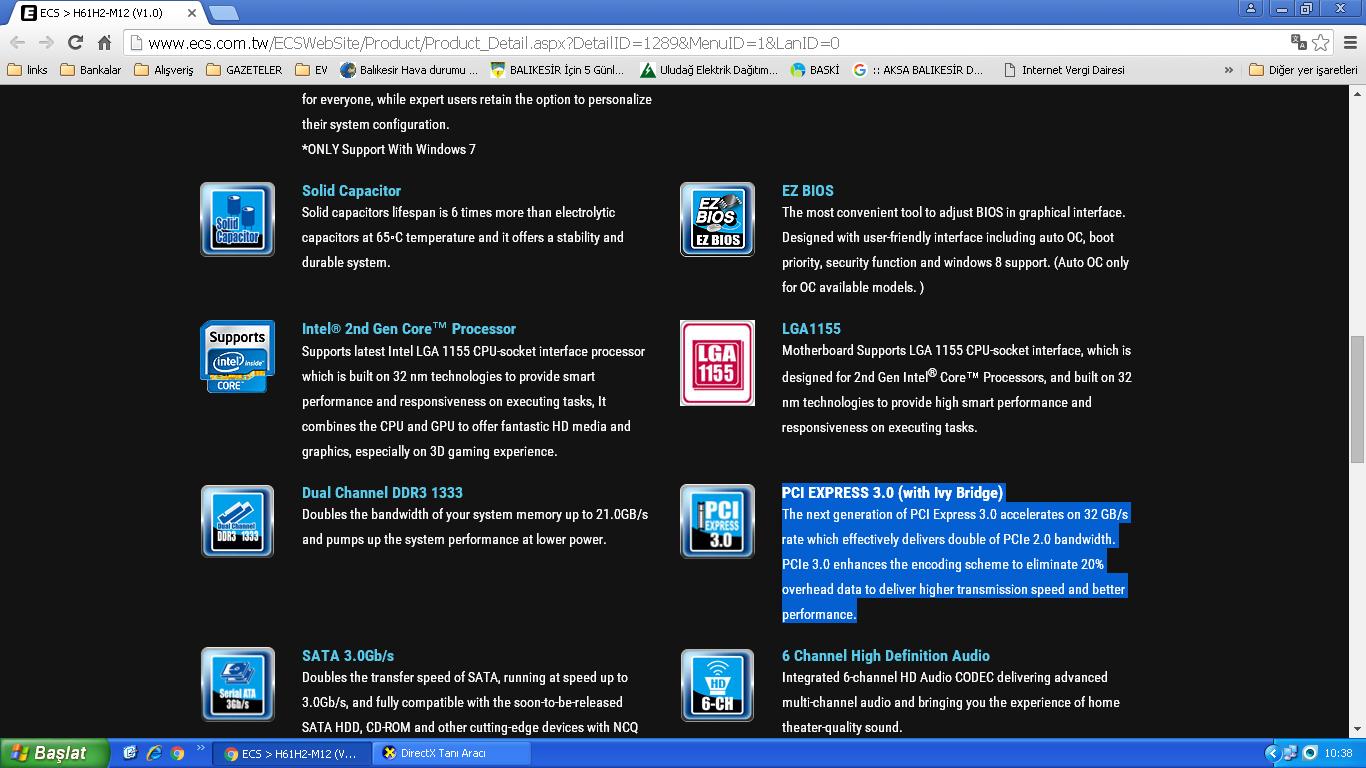Expand the quick launch overflow chevron
The height and width of the screenshot is (768, 1366).
point(200,748)
